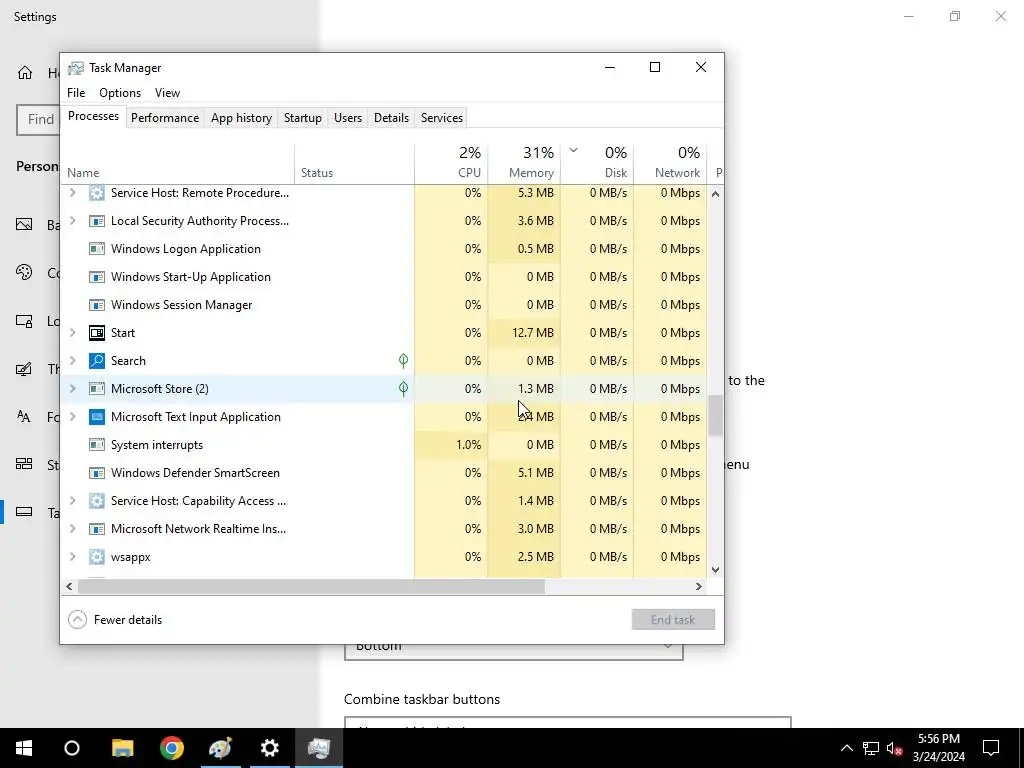Open Windows Start menu on taskbar
The height and width of the screenshot is (768, 1024).
(24, 748)
